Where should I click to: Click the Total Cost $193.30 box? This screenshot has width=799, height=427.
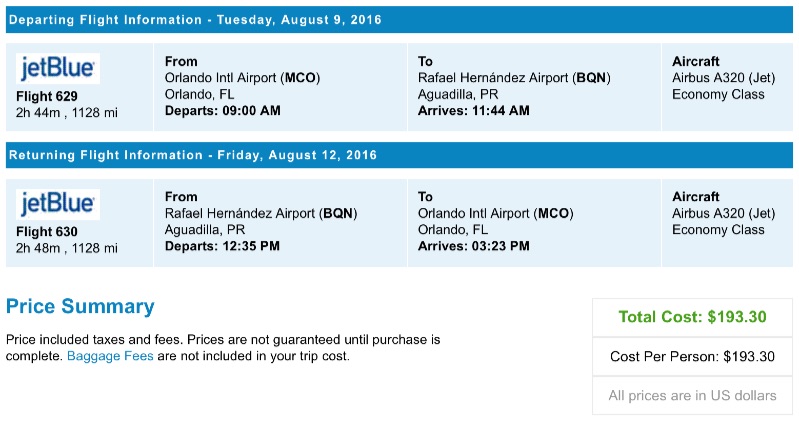pos(692,318)
